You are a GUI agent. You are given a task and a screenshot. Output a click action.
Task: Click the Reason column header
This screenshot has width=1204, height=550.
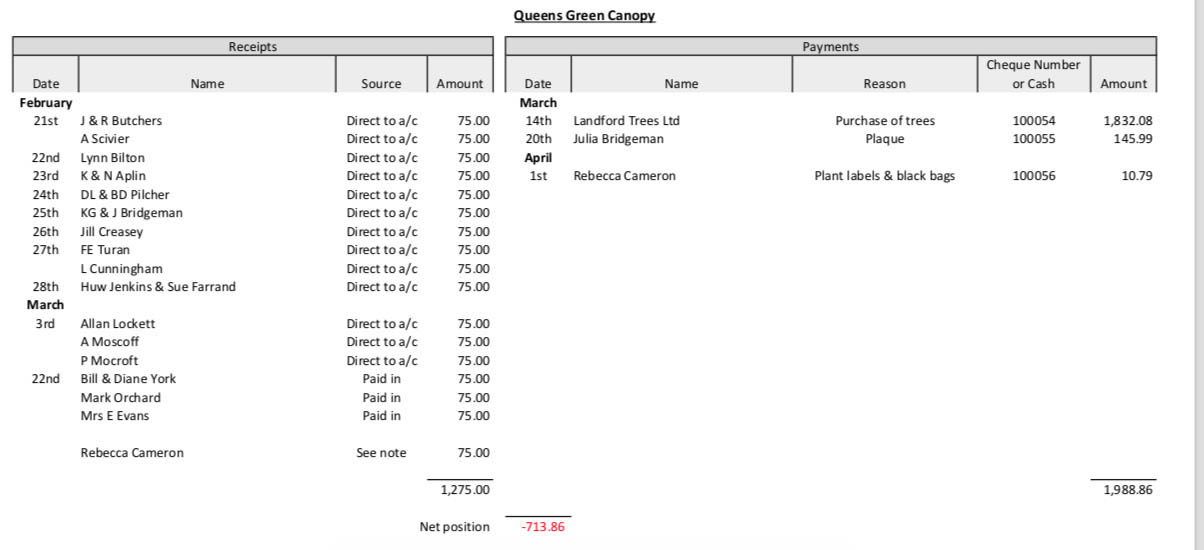[x=884, y=84]
